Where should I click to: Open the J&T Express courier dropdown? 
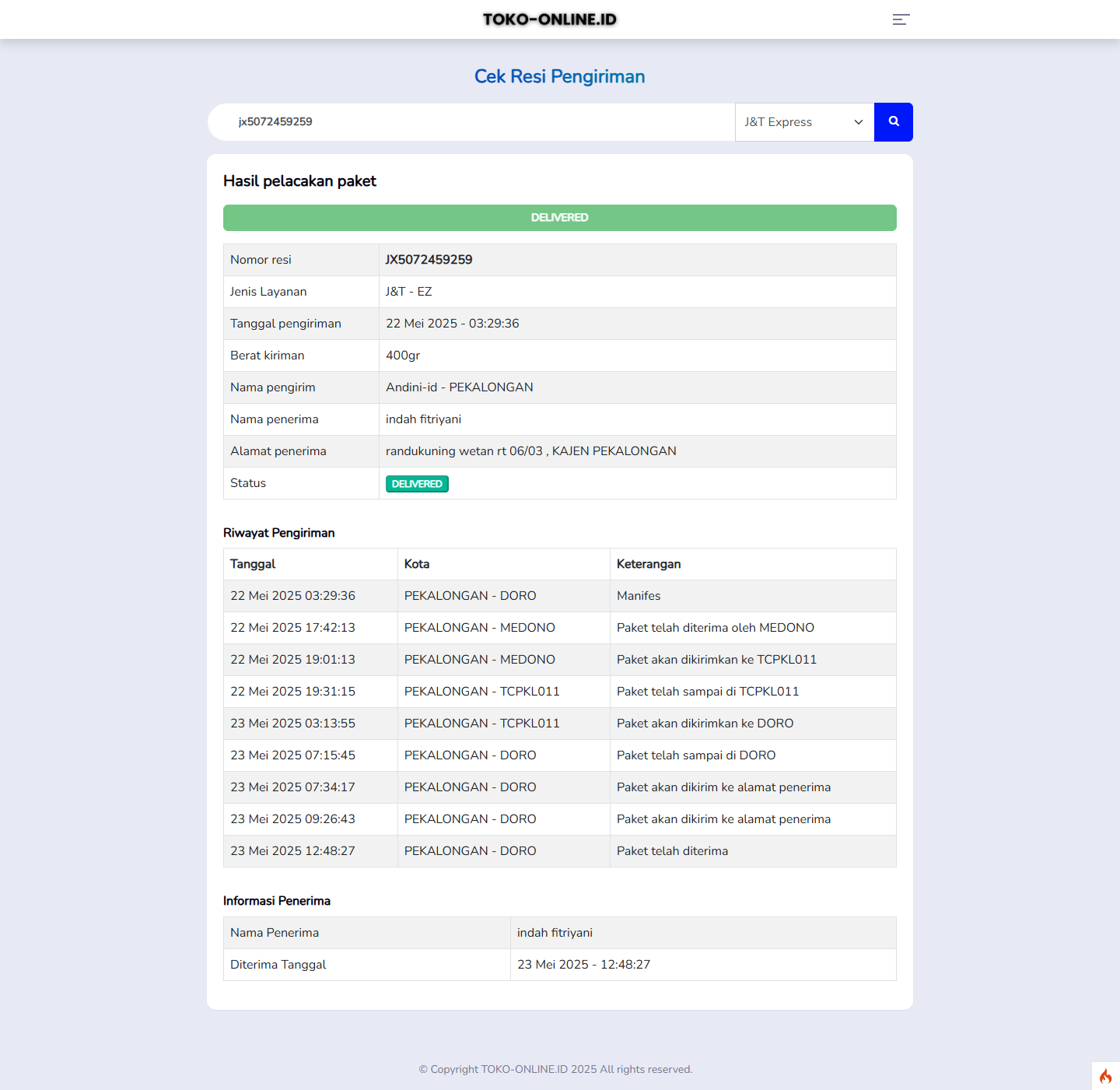804,122
